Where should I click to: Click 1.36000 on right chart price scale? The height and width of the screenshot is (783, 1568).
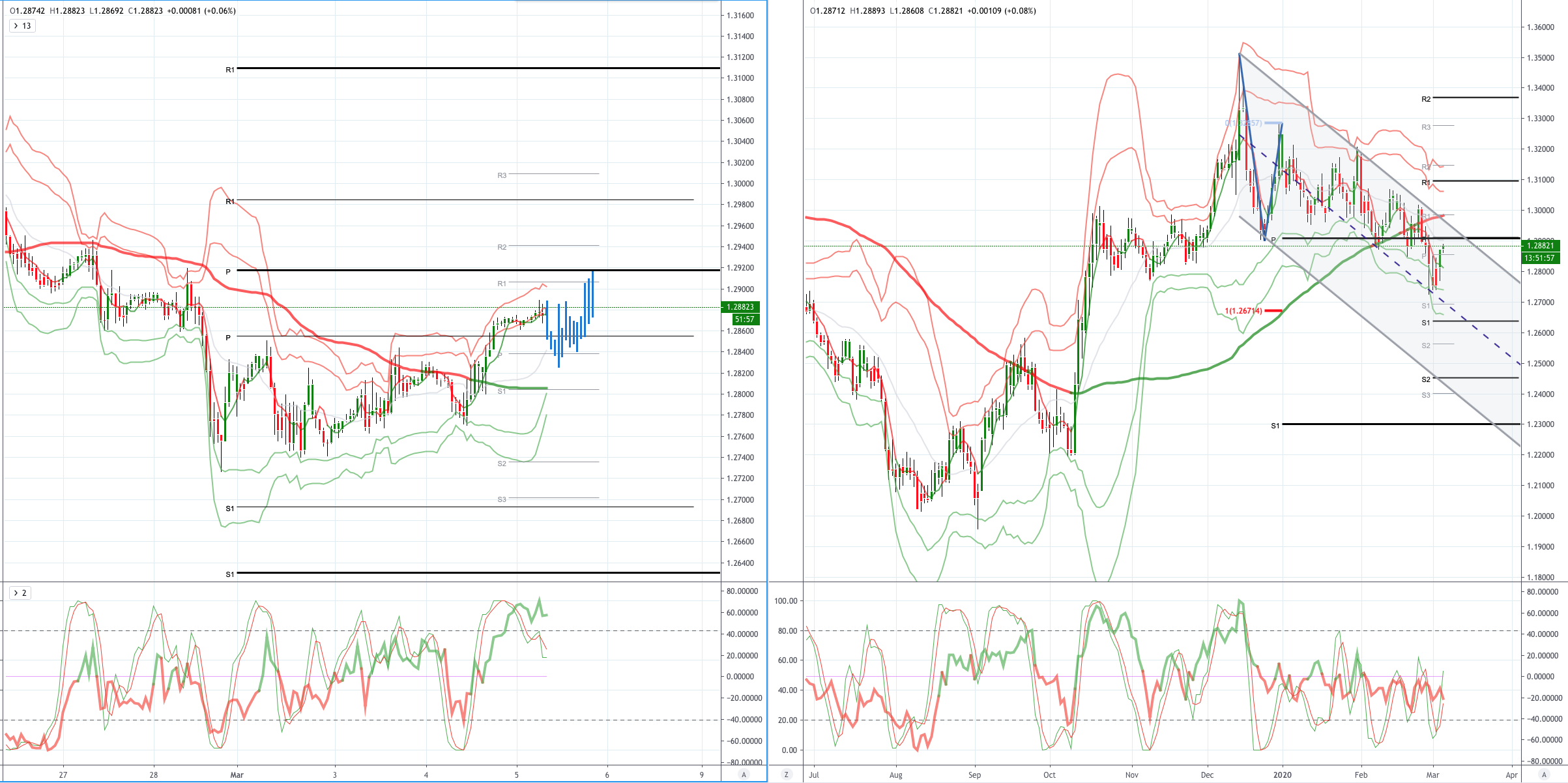coord(1540,27)
